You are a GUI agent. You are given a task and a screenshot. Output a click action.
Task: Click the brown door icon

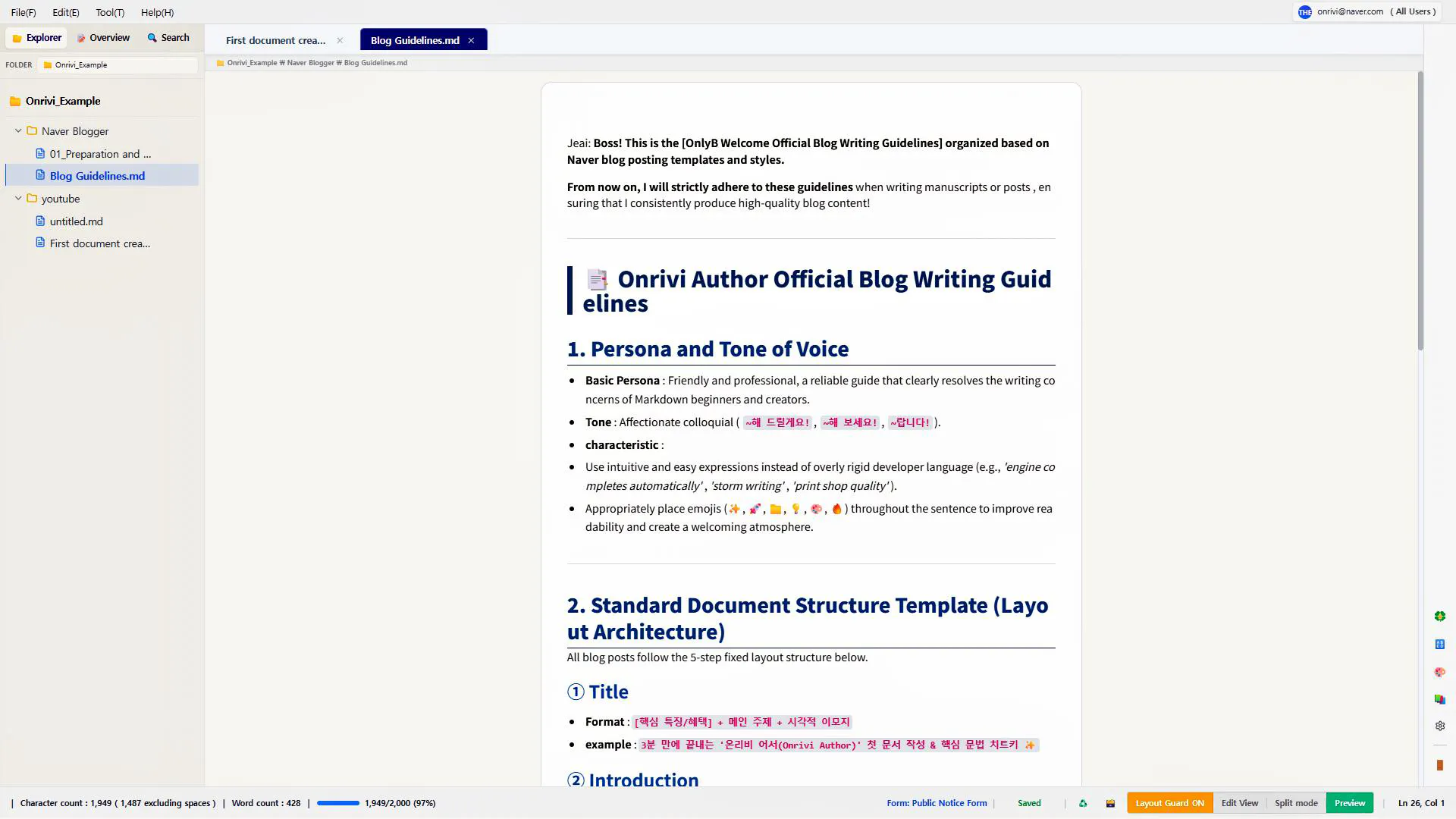pyautogui.click(x=1439, y=766)
